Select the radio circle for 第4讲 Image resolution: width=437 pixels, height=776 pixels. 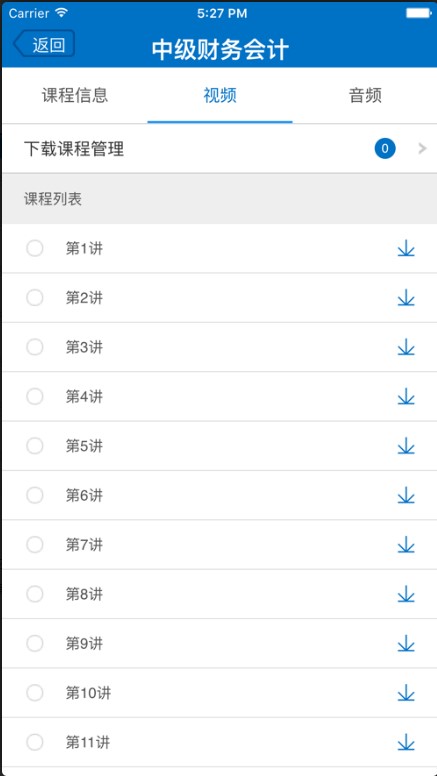[35, 396]
